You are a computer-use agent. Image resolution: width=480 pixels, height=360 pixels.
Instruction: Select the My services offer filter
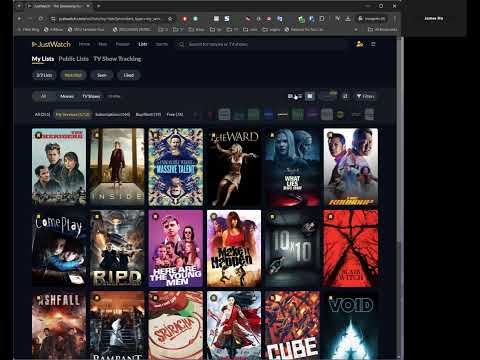point(72,114)
